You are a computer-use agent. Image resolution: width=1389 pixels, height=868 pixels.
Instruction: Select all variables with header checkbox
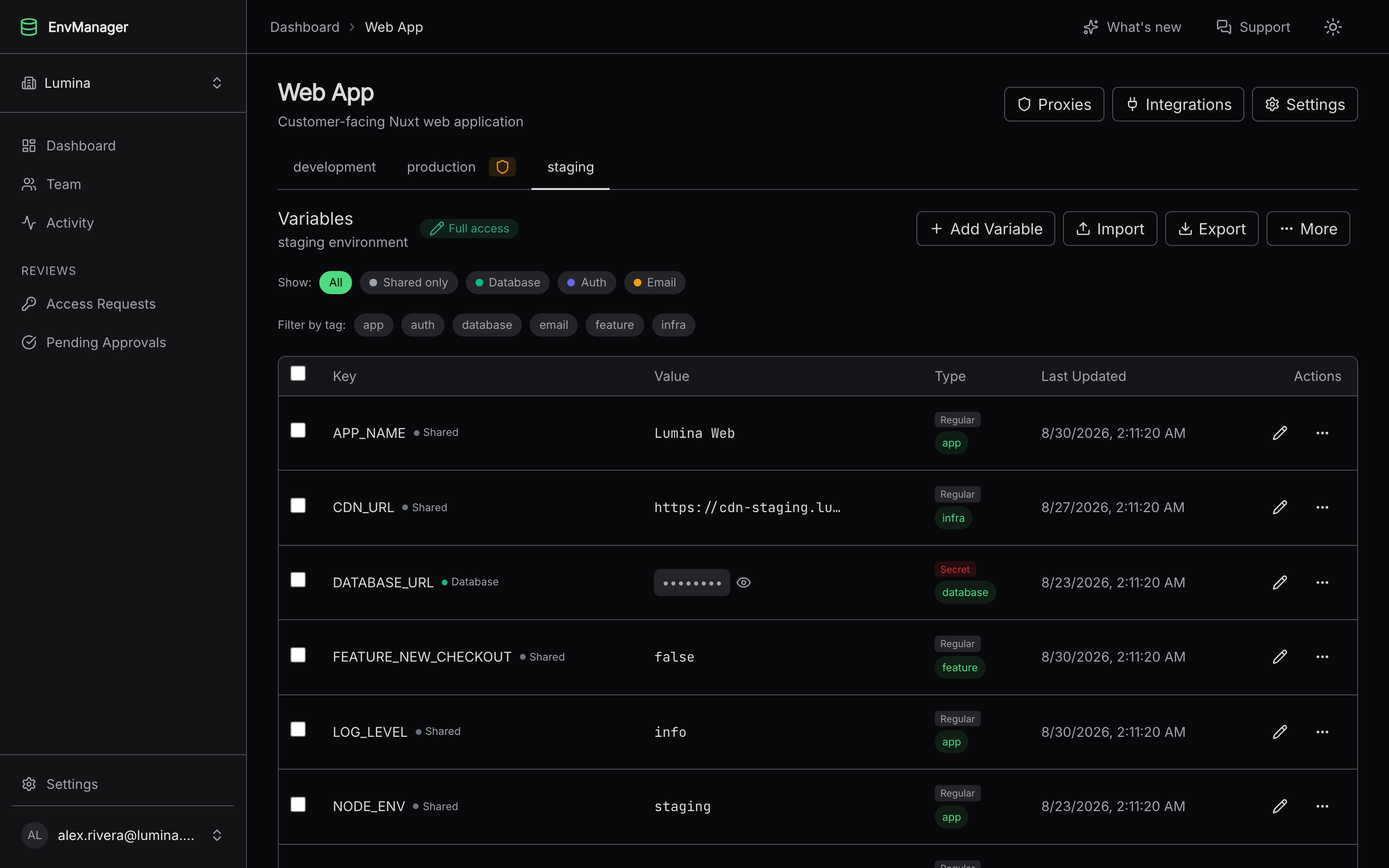[x=298, y=373]
